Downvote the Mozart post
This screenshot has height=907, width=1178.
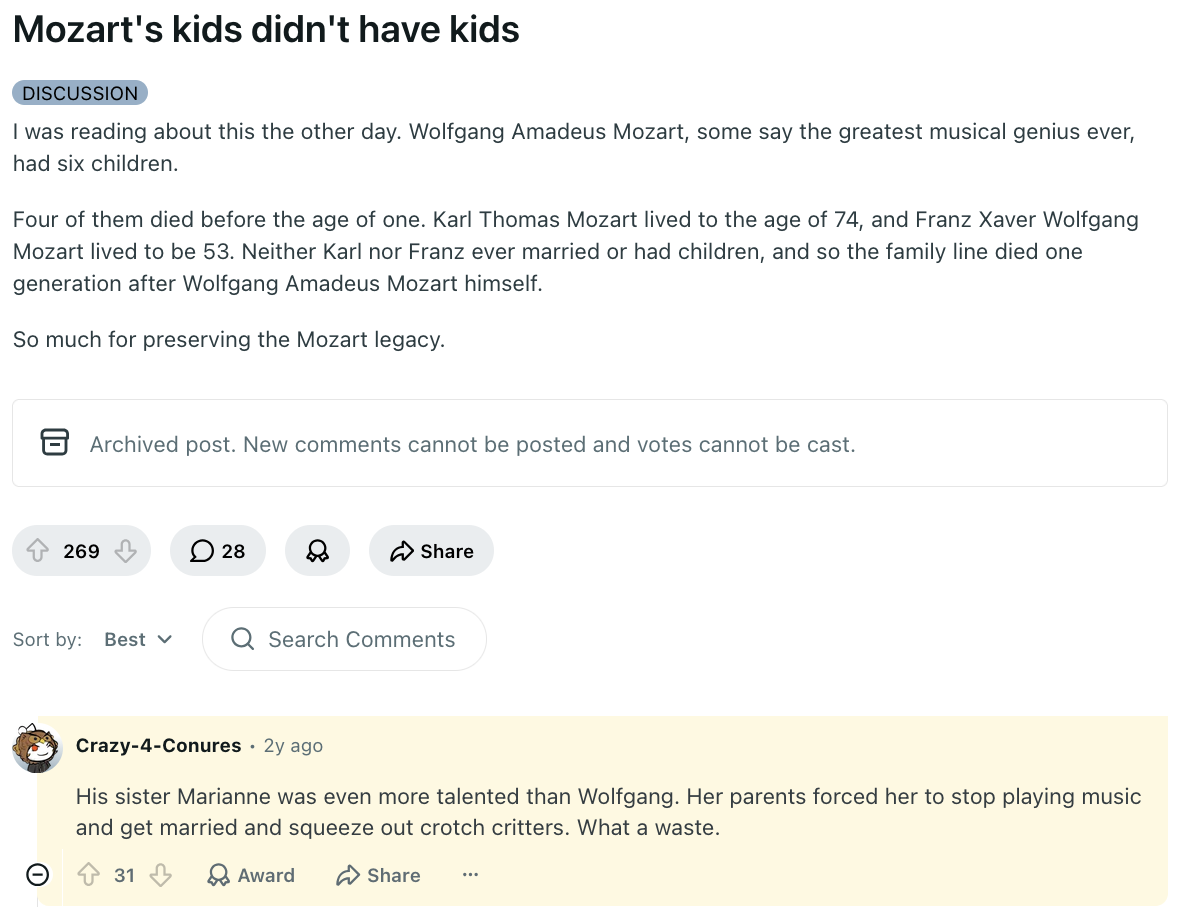coord(125,551)
